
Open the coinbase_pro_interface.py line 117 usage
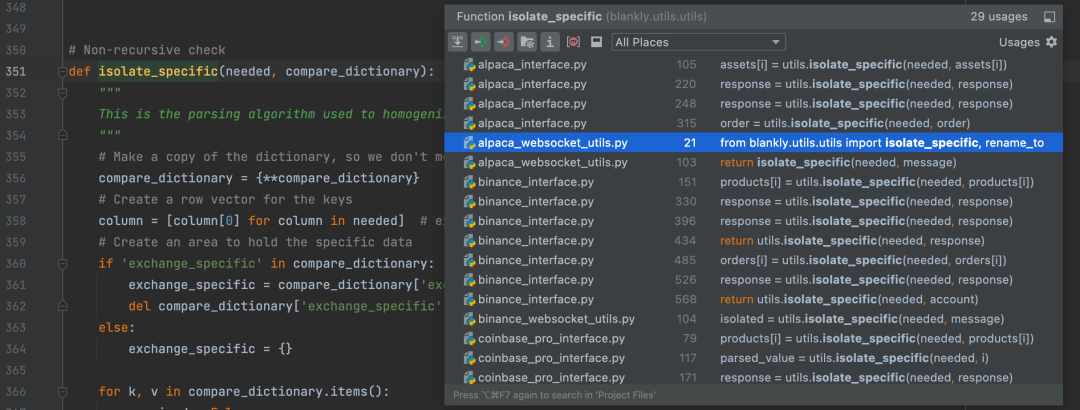(x=750, y=358)
